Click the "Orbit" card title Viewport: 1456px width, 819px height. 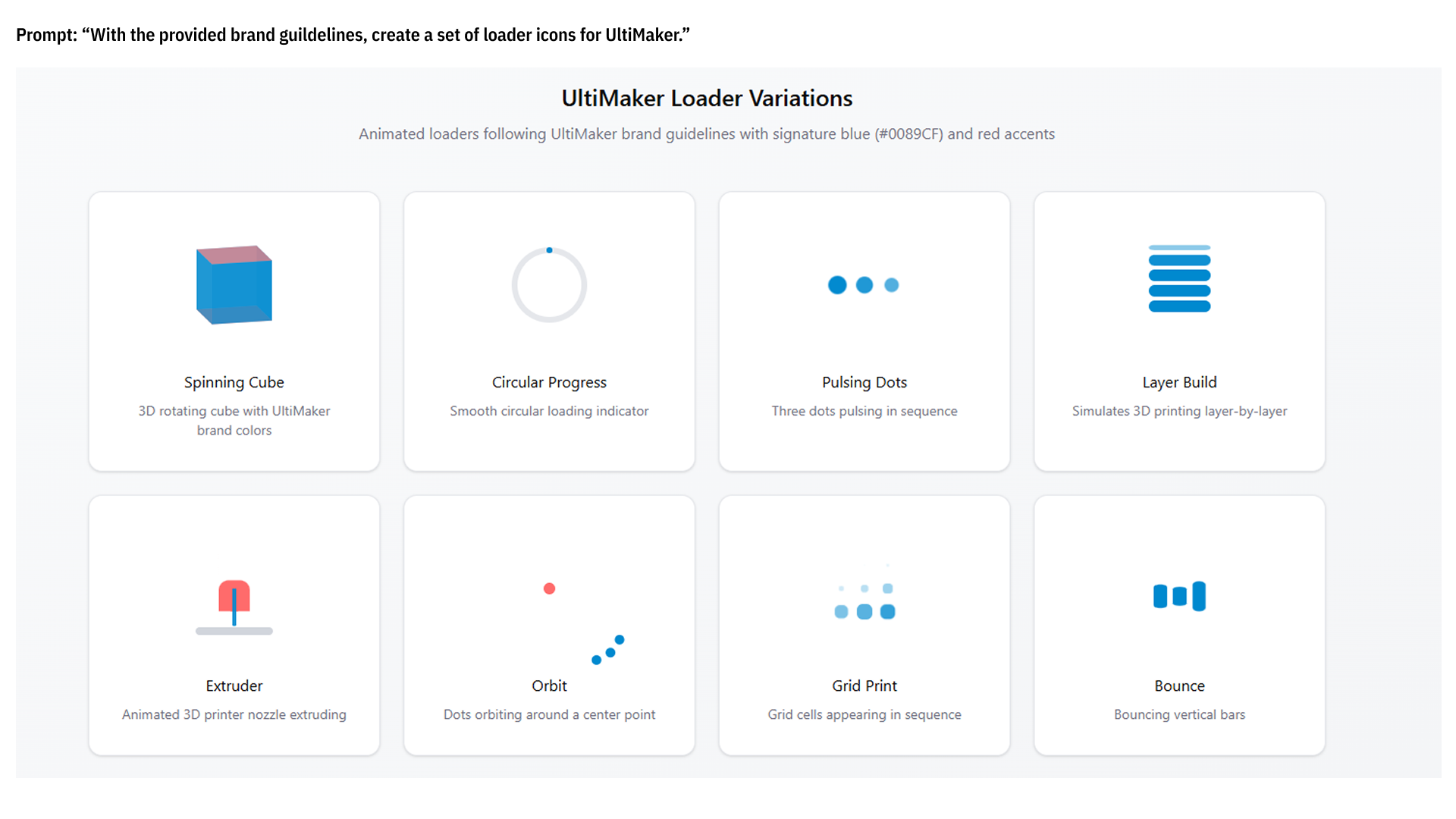549,686
